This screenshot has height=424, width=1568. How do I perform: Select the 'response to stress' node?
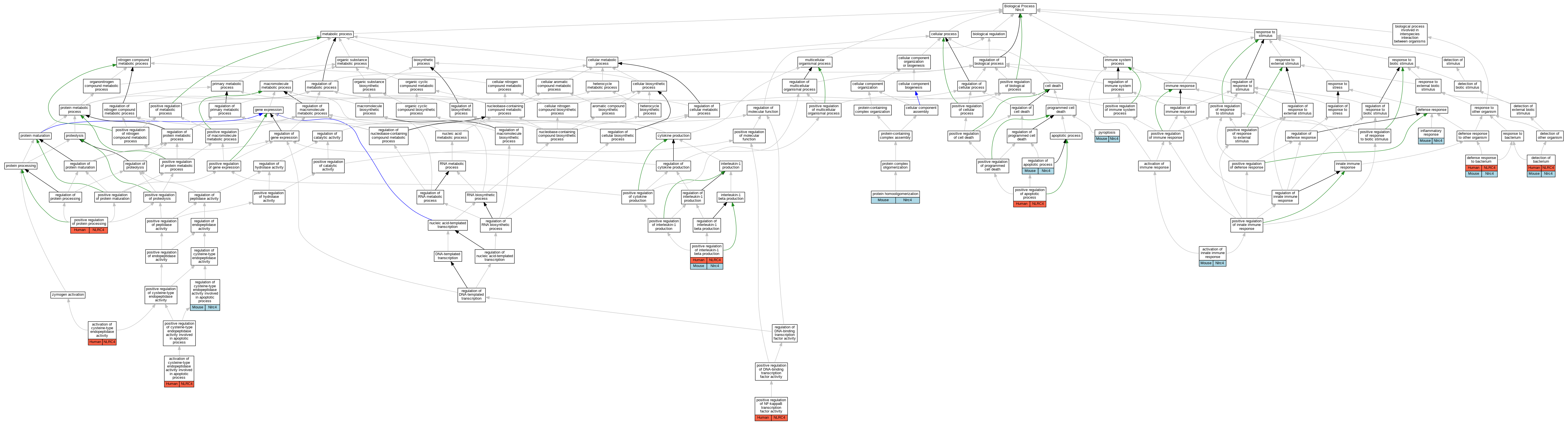(x=1337, y=86)
